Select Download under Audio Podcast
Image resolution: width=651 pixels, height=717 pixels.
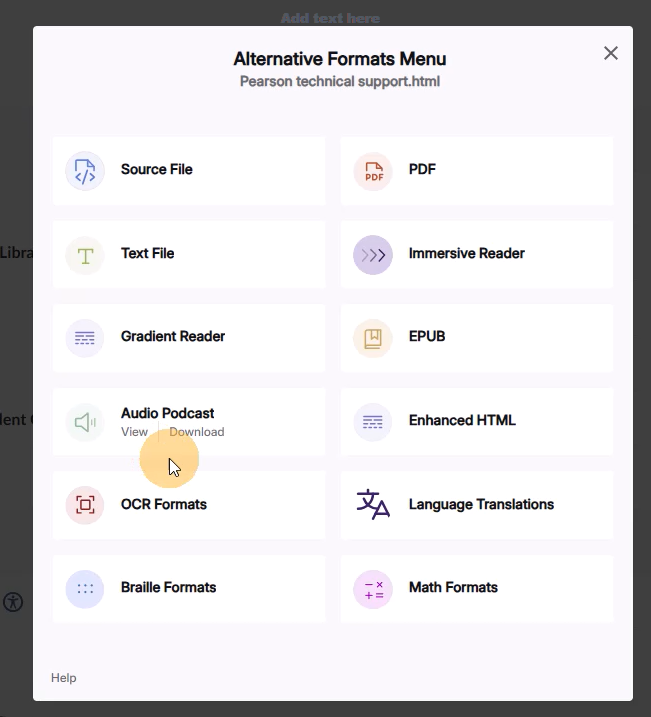(196, 432)
